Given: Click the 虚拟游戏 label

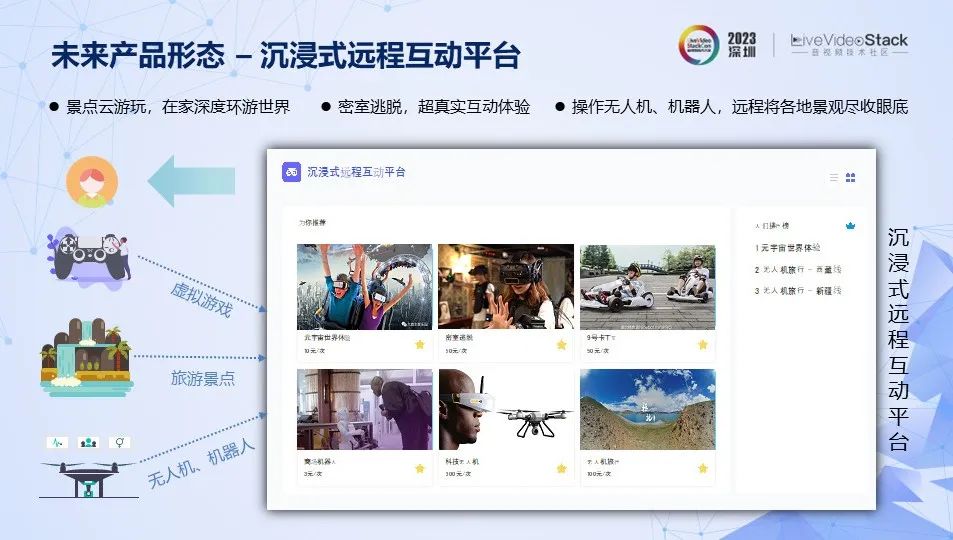Looking at the screenshot, I should (201, 300).
